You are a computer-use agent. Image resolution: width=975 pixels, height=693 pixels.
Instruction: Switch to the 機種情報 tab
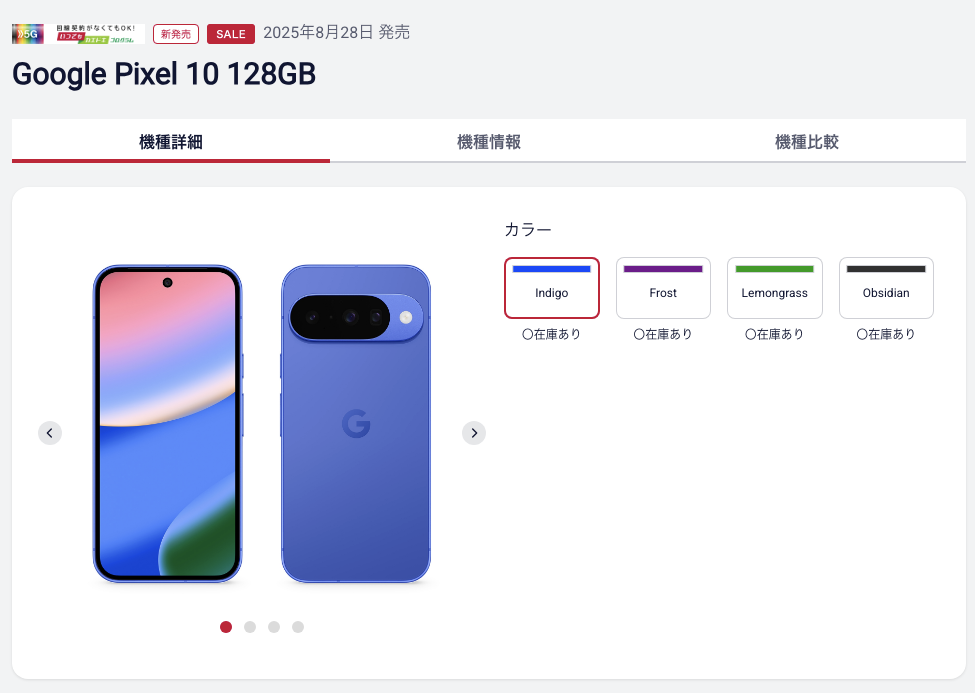[489, 141]
